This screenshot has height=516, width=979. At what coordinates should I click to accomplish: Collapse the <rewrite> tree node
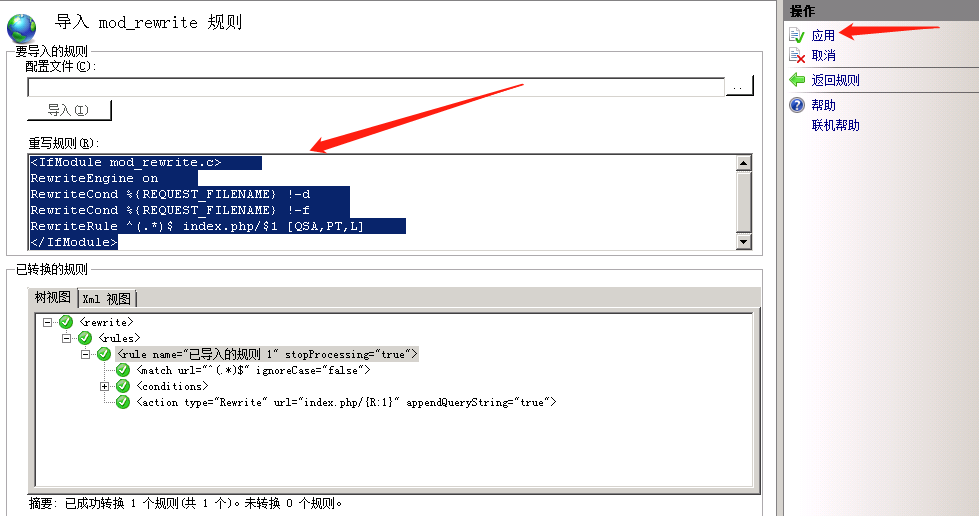[x=47, y=322]
